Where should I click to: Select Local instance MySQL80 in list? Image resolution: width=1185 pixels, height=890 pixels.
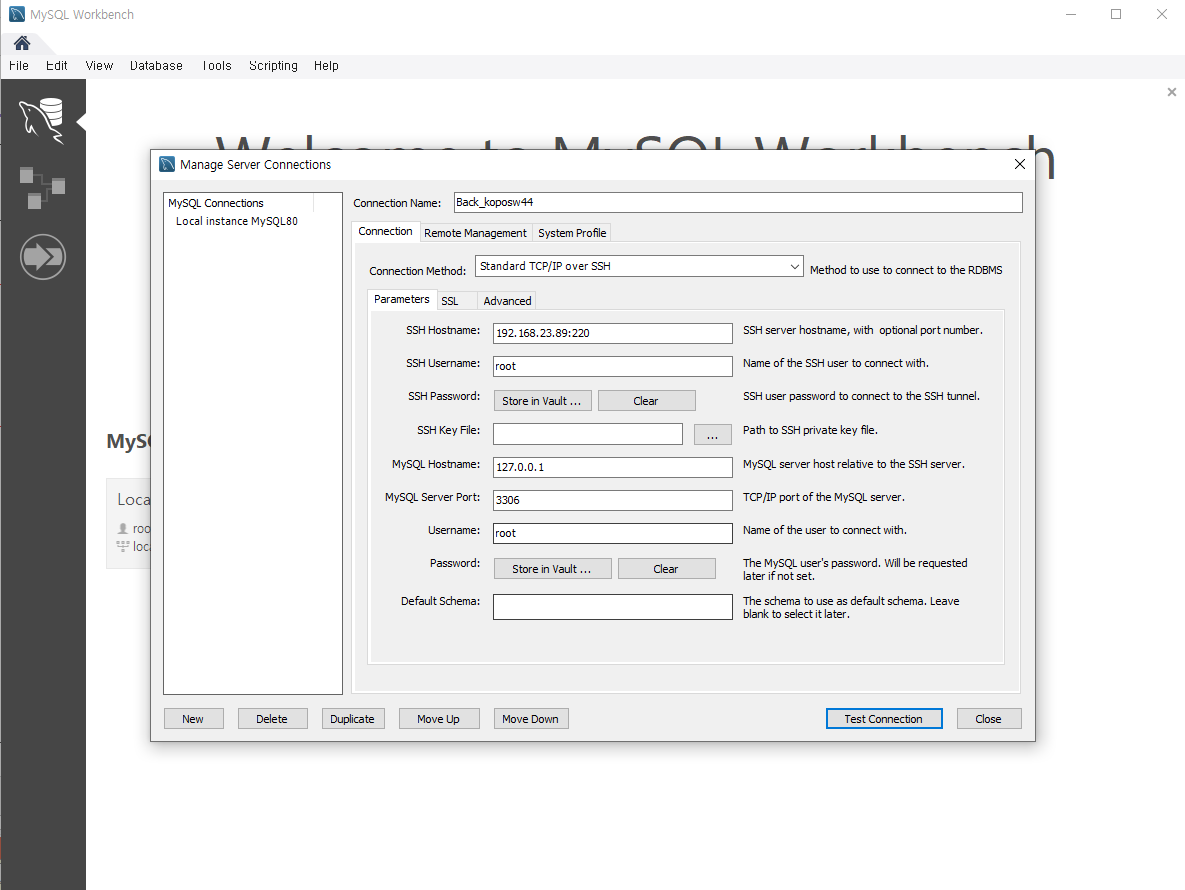[x=237, y=221]
